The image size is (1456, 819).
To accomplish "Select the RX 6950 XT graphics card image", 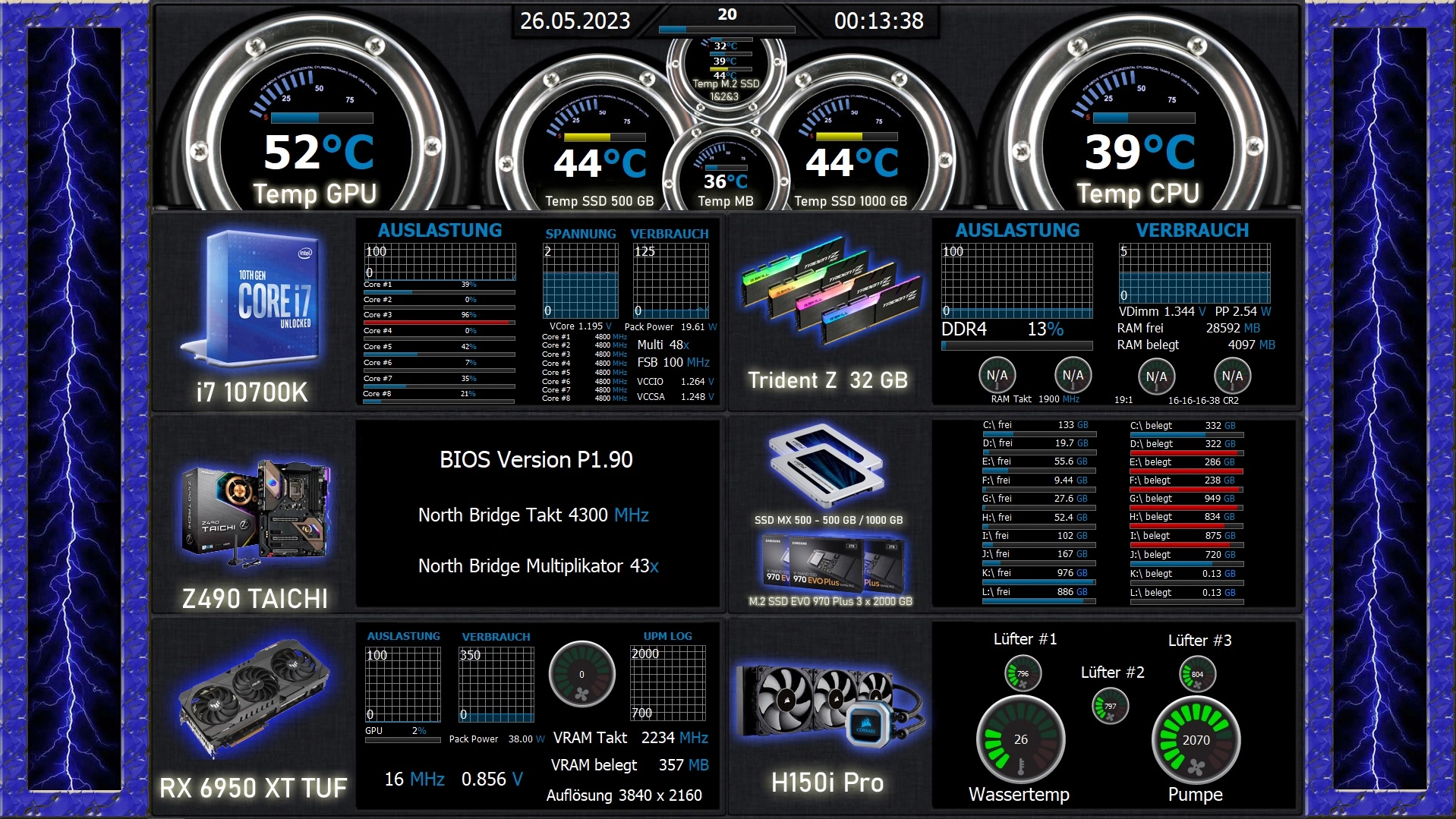I will (255, 698).
